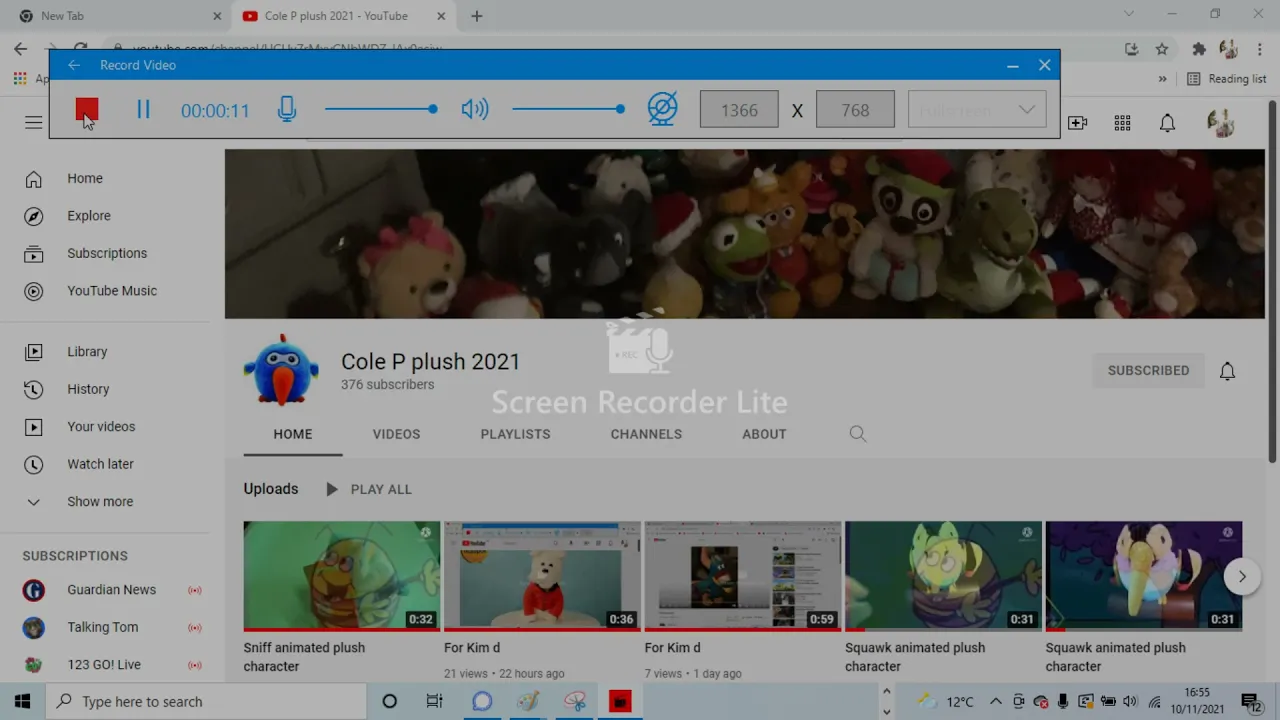Bookmark this page with the star icon
This screenshot has width=1280, height=720.
pos(1161,49)
